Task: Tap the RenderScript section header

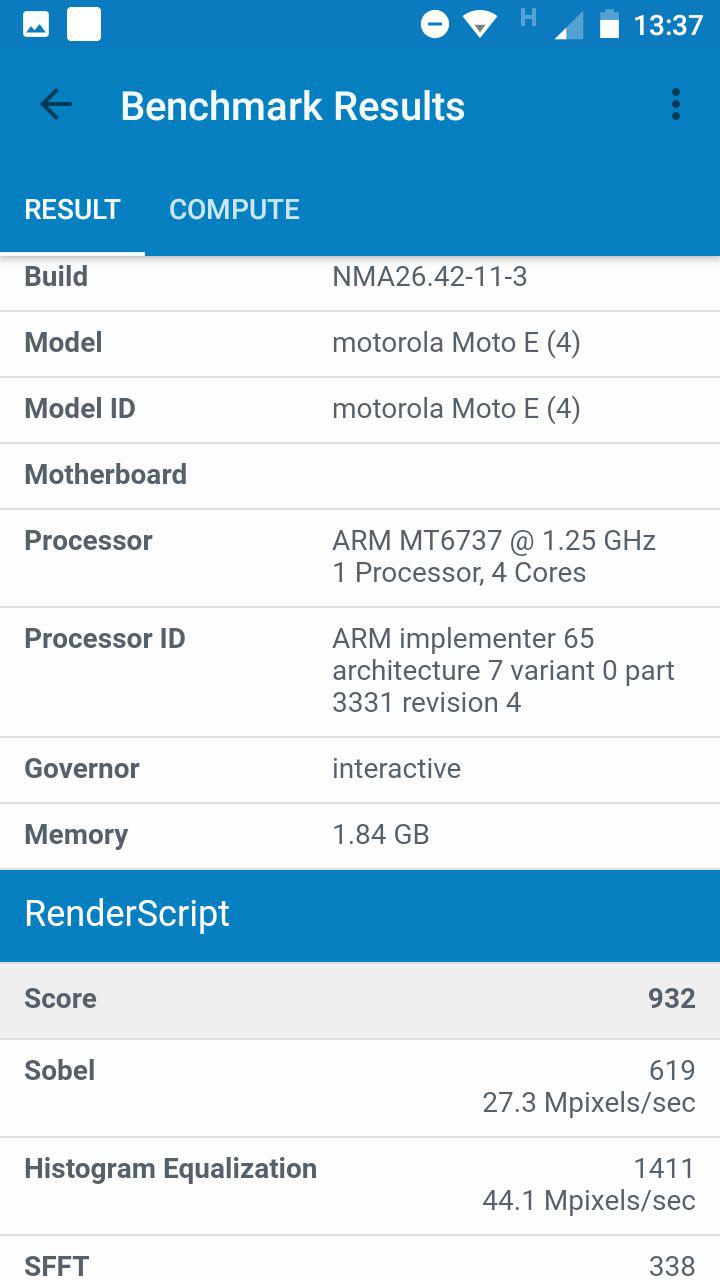Action: pyautogui.click(x=360, y=915)
